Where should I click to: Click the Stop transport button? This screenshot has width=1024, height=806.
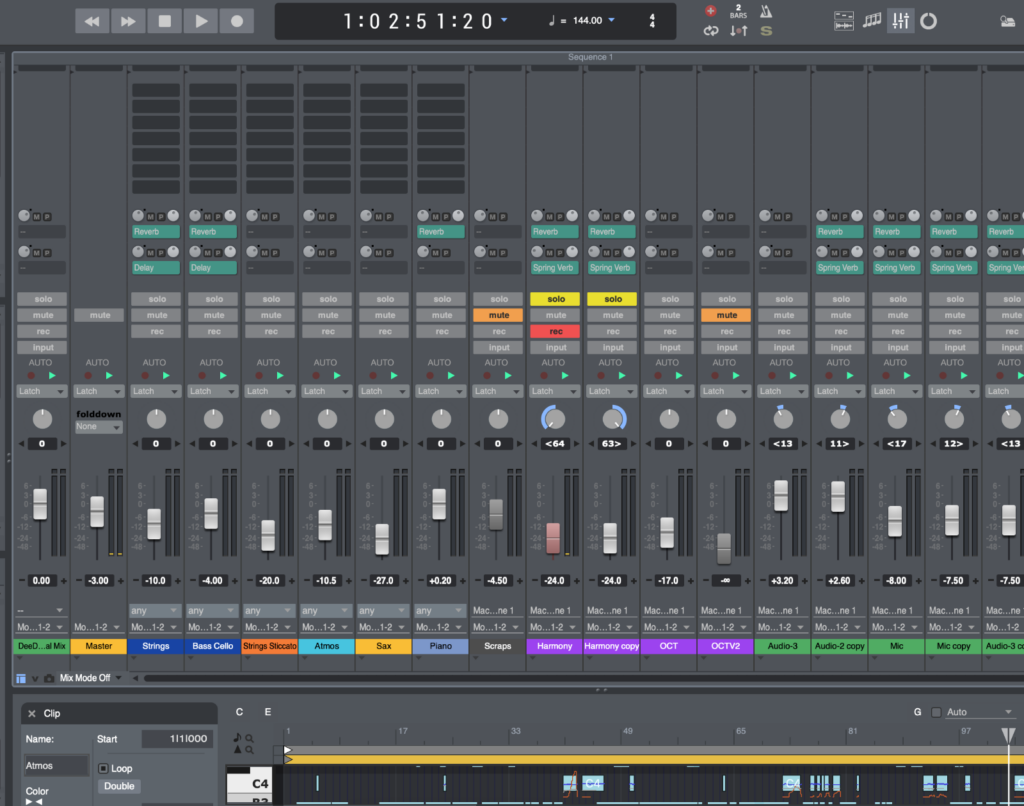165,22
